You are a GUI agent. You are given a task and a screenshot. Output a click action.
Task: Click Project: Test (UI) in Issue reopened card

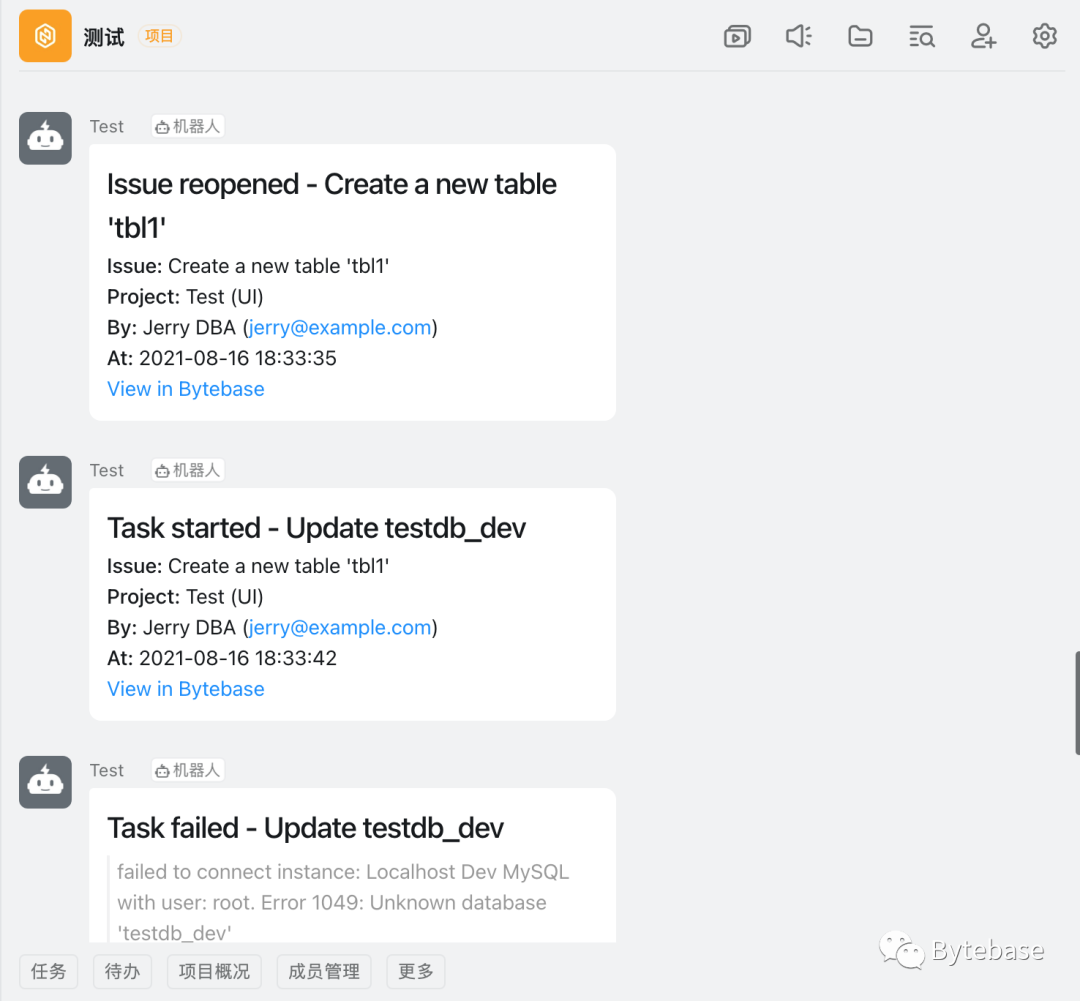point(185,297)
